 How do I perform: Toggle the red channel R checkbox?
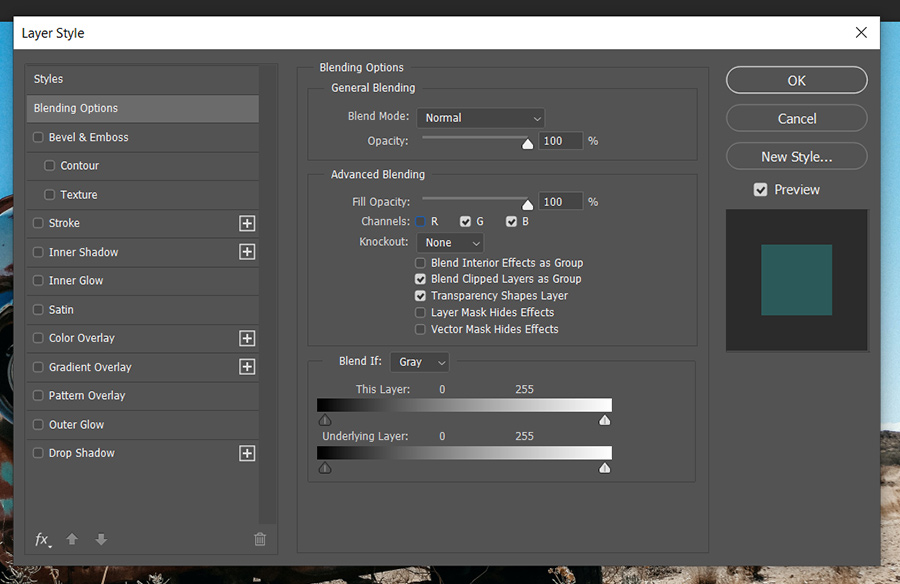pyautogui.click(x=421, y=221)
